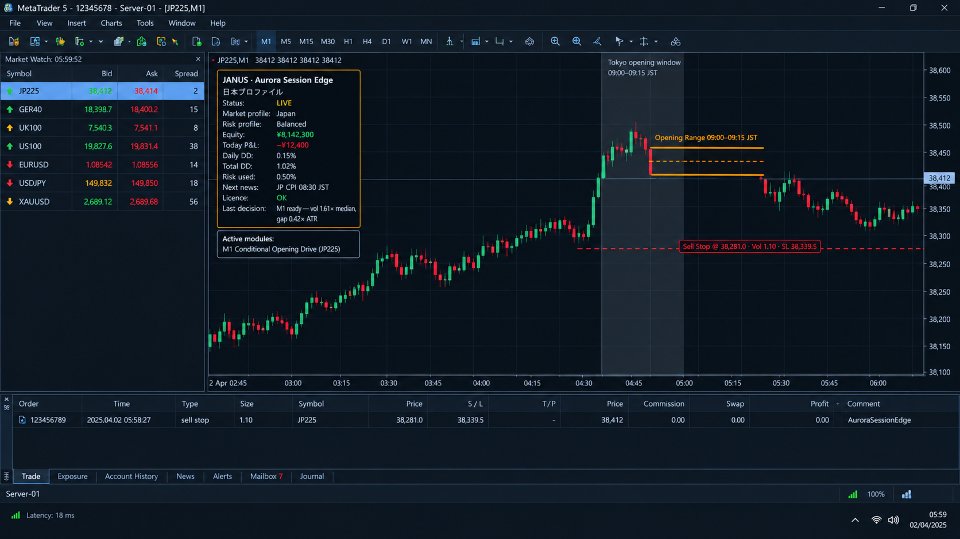Open dropdown arrow beside stacked windows icon
The height and width of the screenshot is (539, 960).
pos(129,42)
